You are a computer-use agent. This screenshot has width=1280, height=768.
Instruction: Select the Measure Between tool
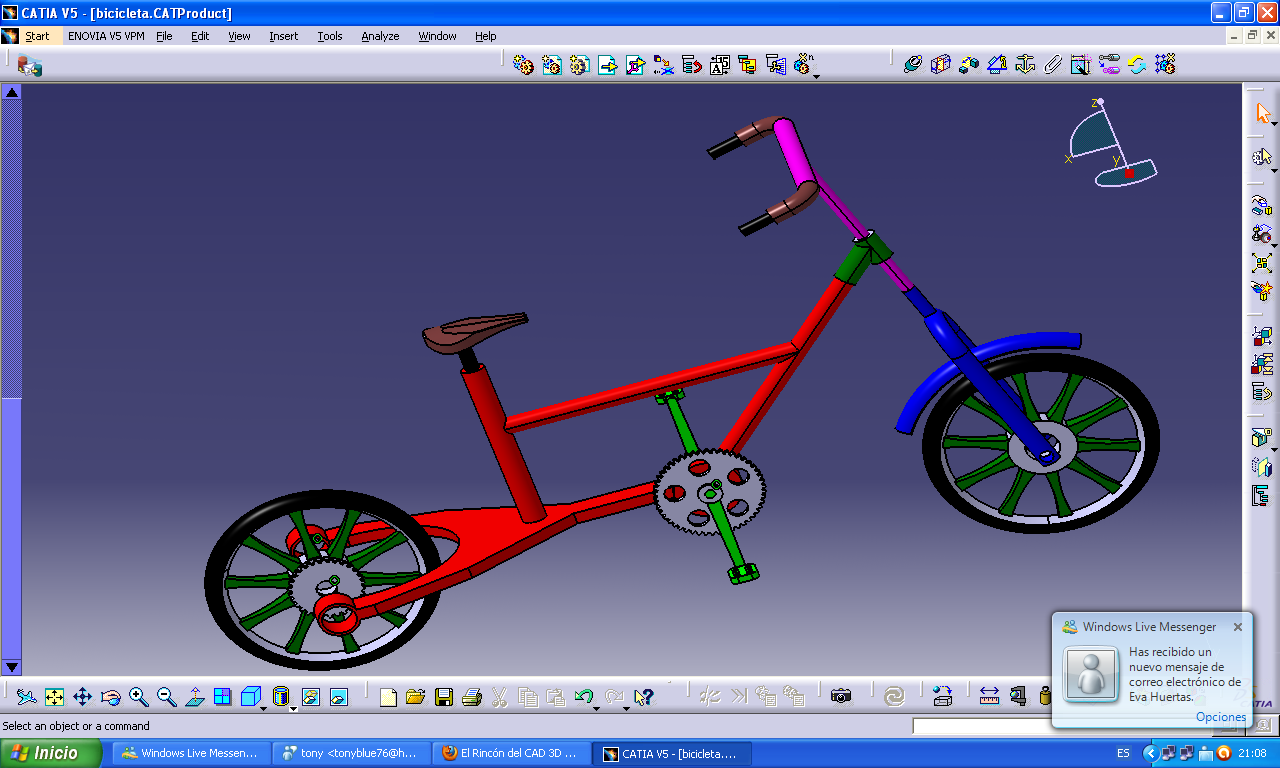989,696
